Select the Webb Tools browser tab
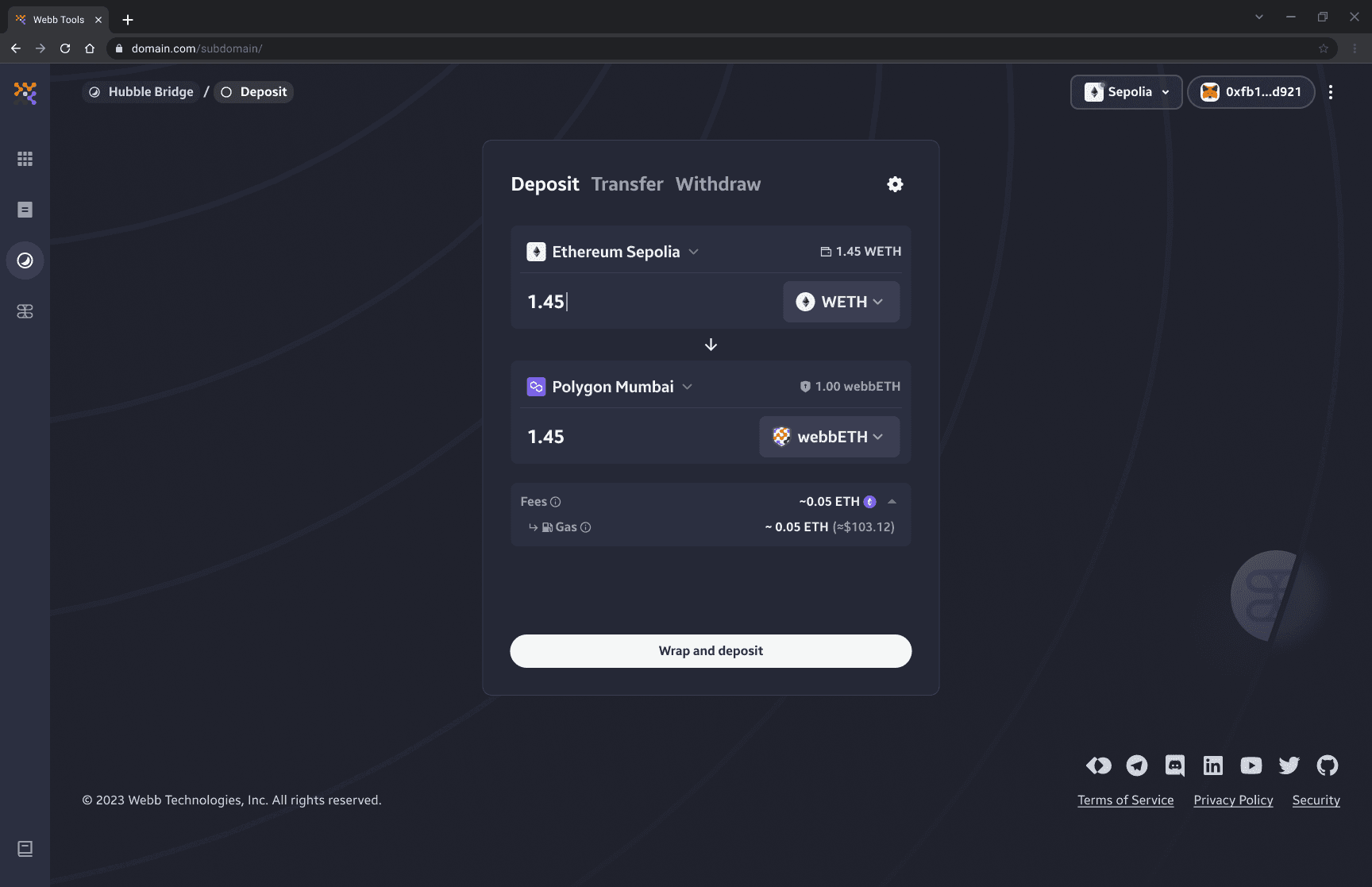This screenshot has width=1372, height=887. click(59, 20)
